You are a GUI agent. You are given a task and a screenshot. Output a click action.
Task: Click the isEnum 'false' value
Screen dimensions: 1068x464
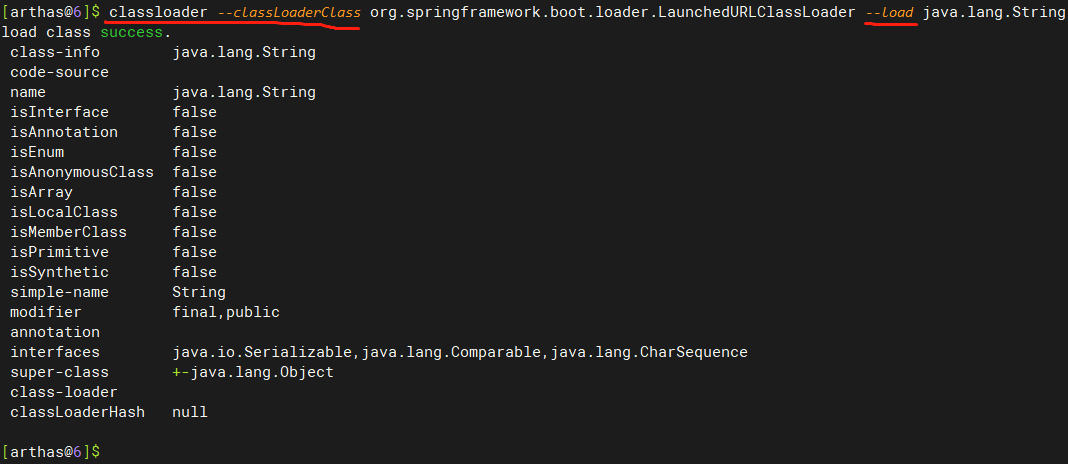(194, 152)
